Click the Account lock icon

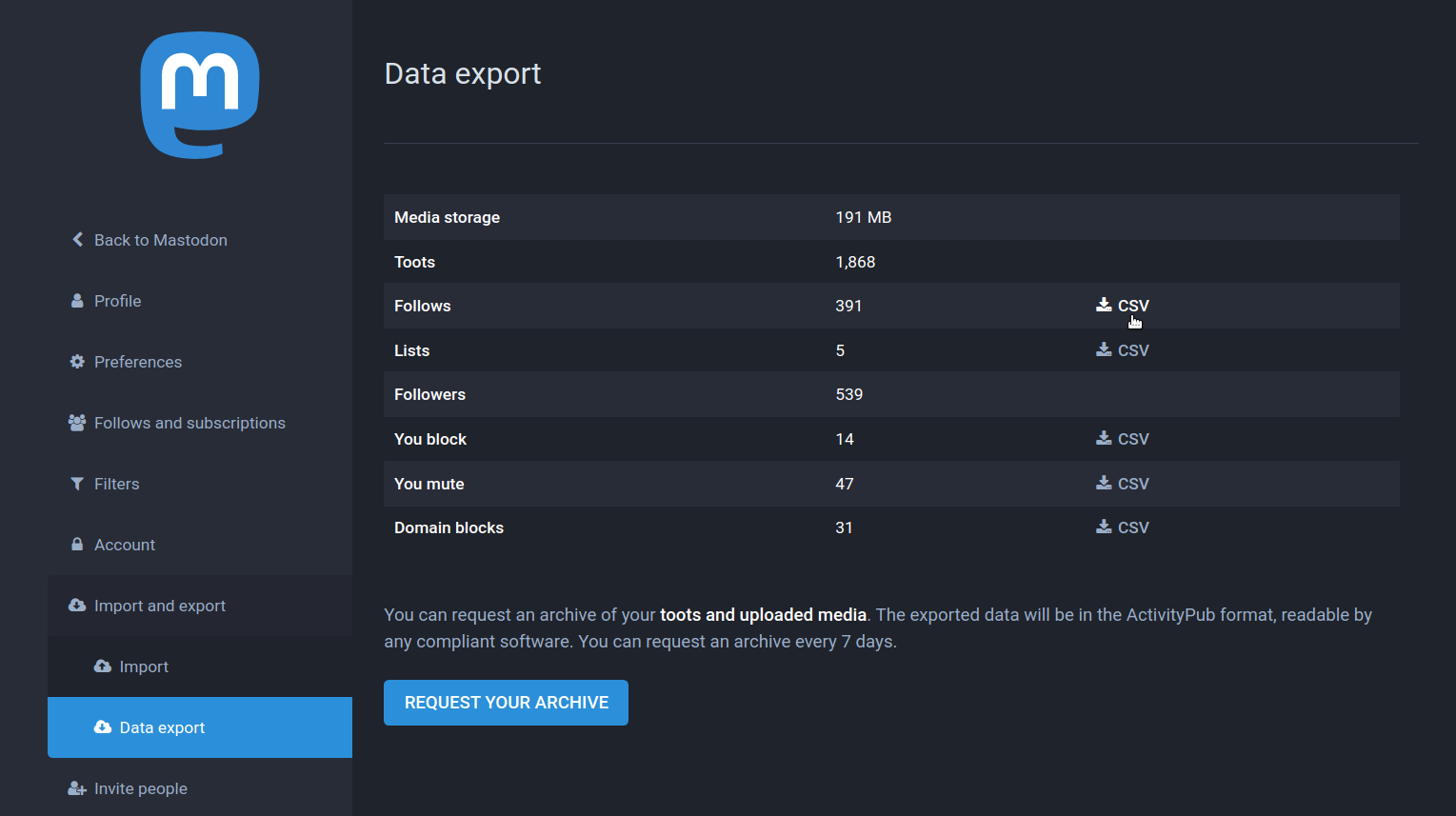click(77, 545)
